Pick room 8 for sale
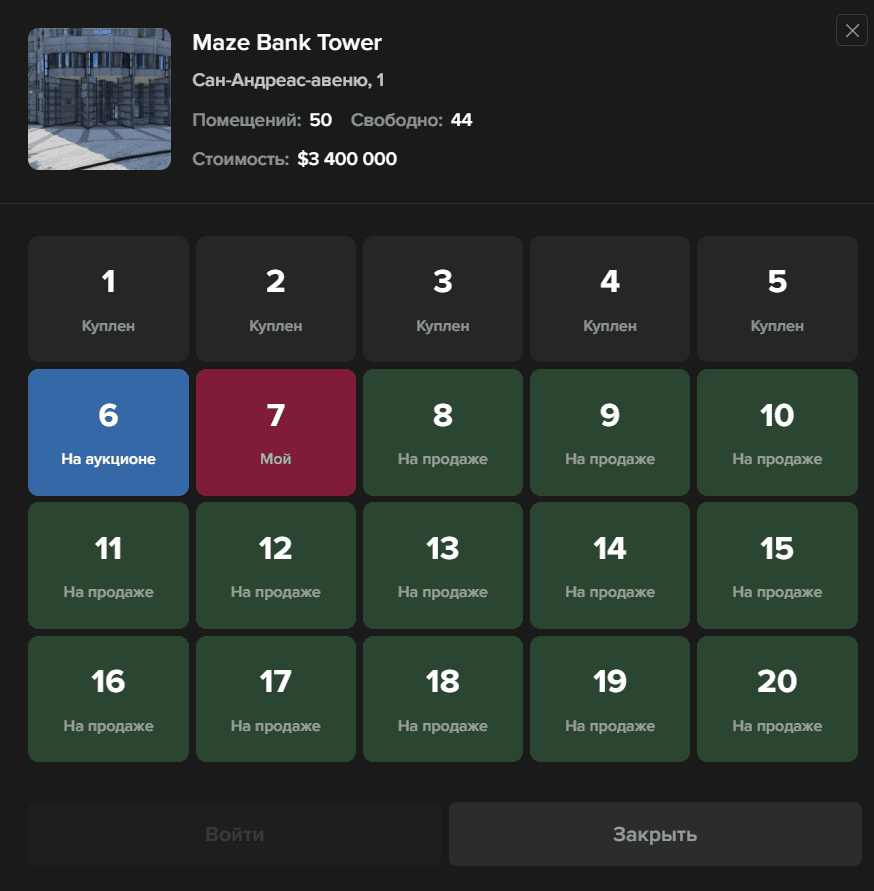 tap(442, 432)
